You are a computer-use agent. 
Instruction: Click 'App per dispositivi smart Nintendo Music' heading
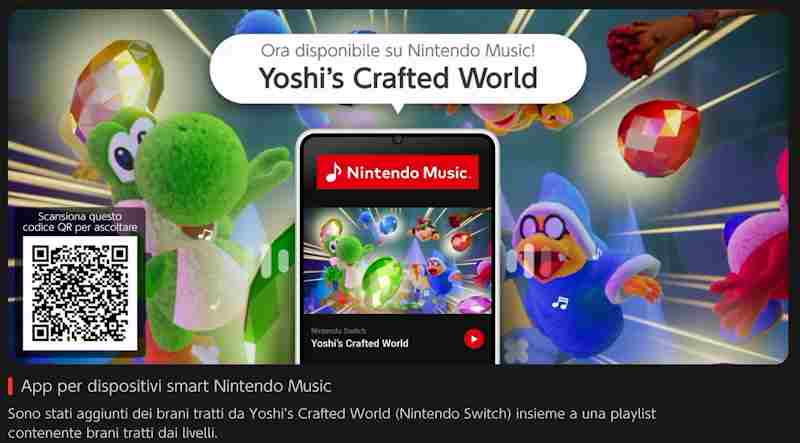coord(177,386)
